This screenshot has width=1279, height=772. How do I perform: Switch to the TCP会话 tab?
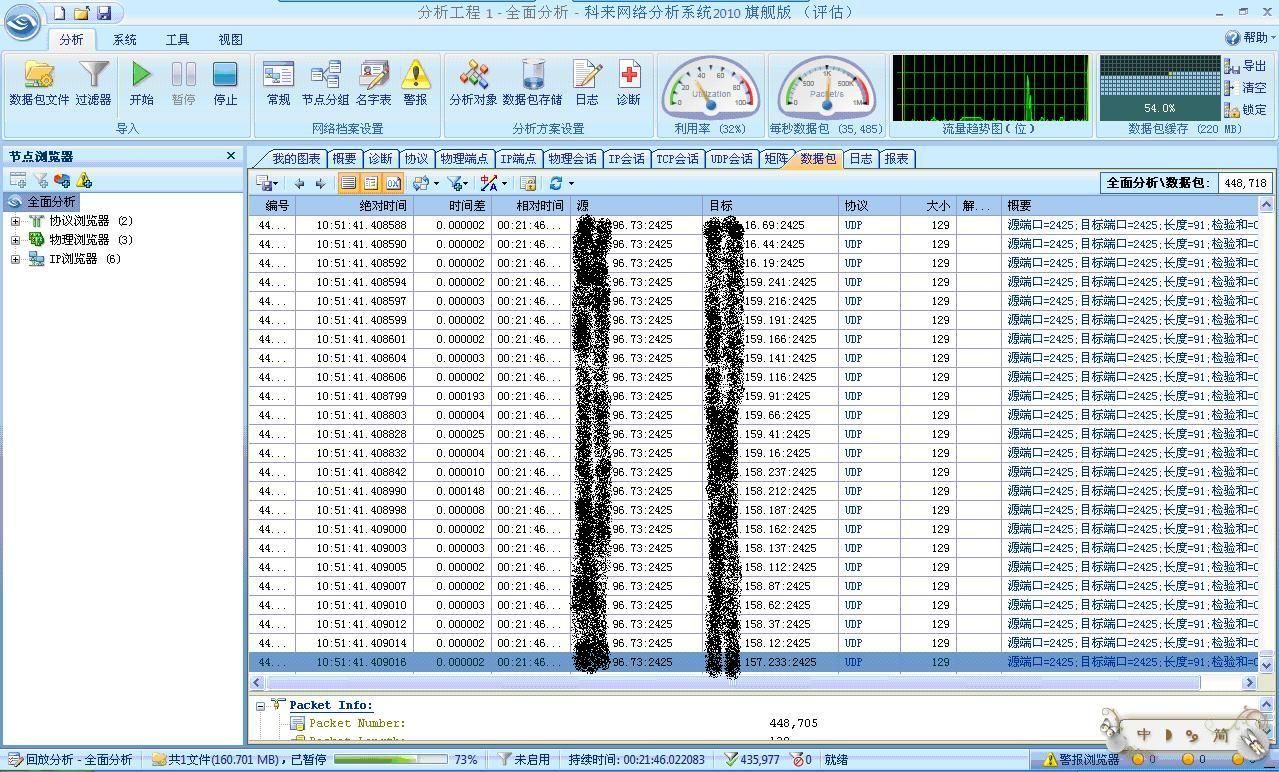tap(677, 159)
